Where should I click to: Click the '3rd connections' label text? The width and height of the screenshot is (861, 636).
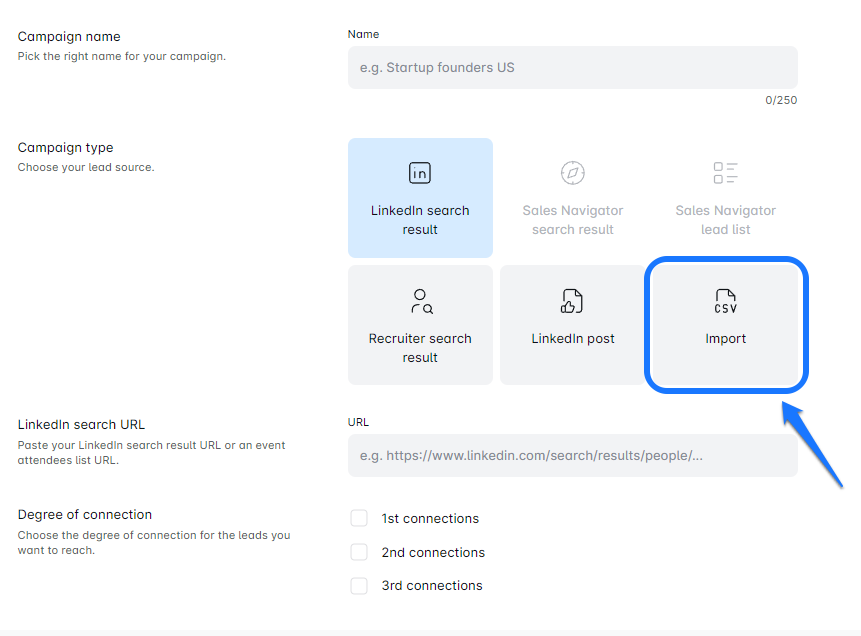point(432,586)
